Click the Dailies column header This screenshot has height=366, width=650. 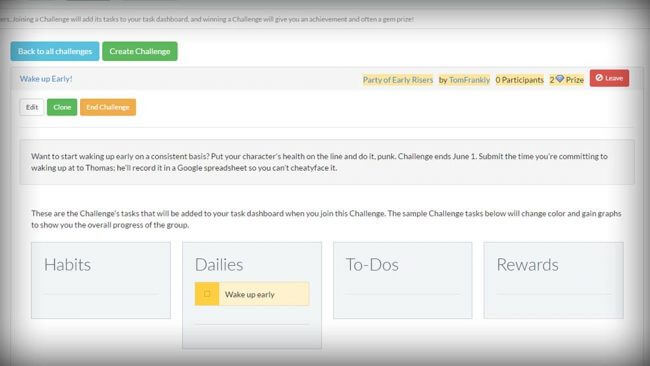219,264
